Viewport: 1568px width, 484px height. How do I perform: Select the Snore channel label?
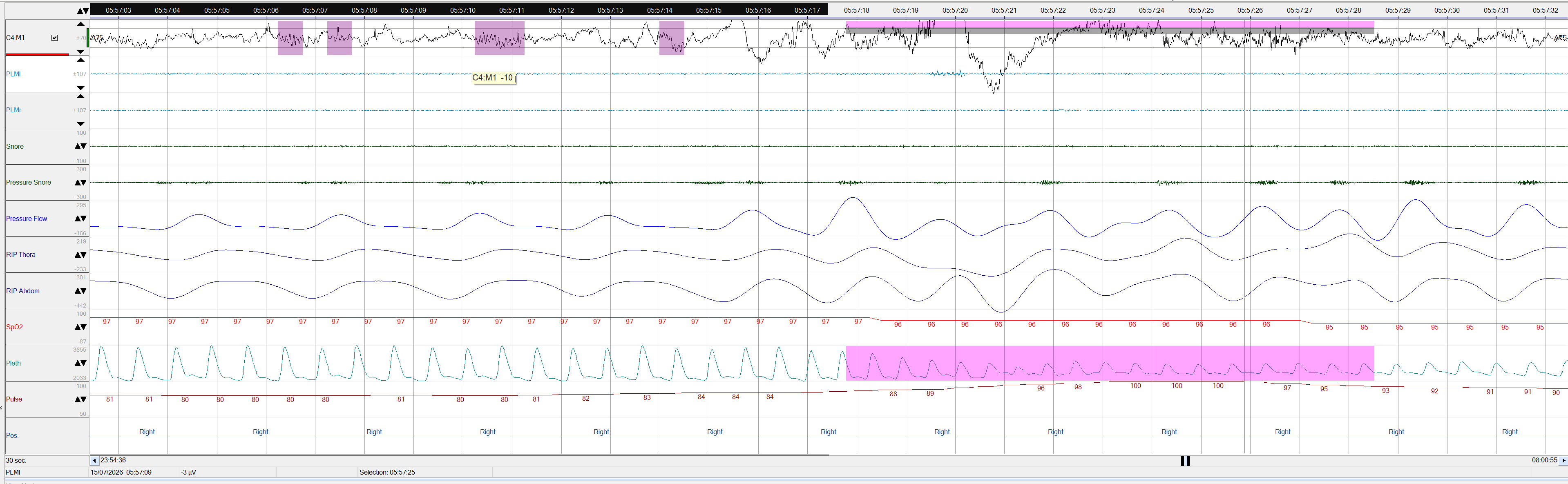point(15,146)
